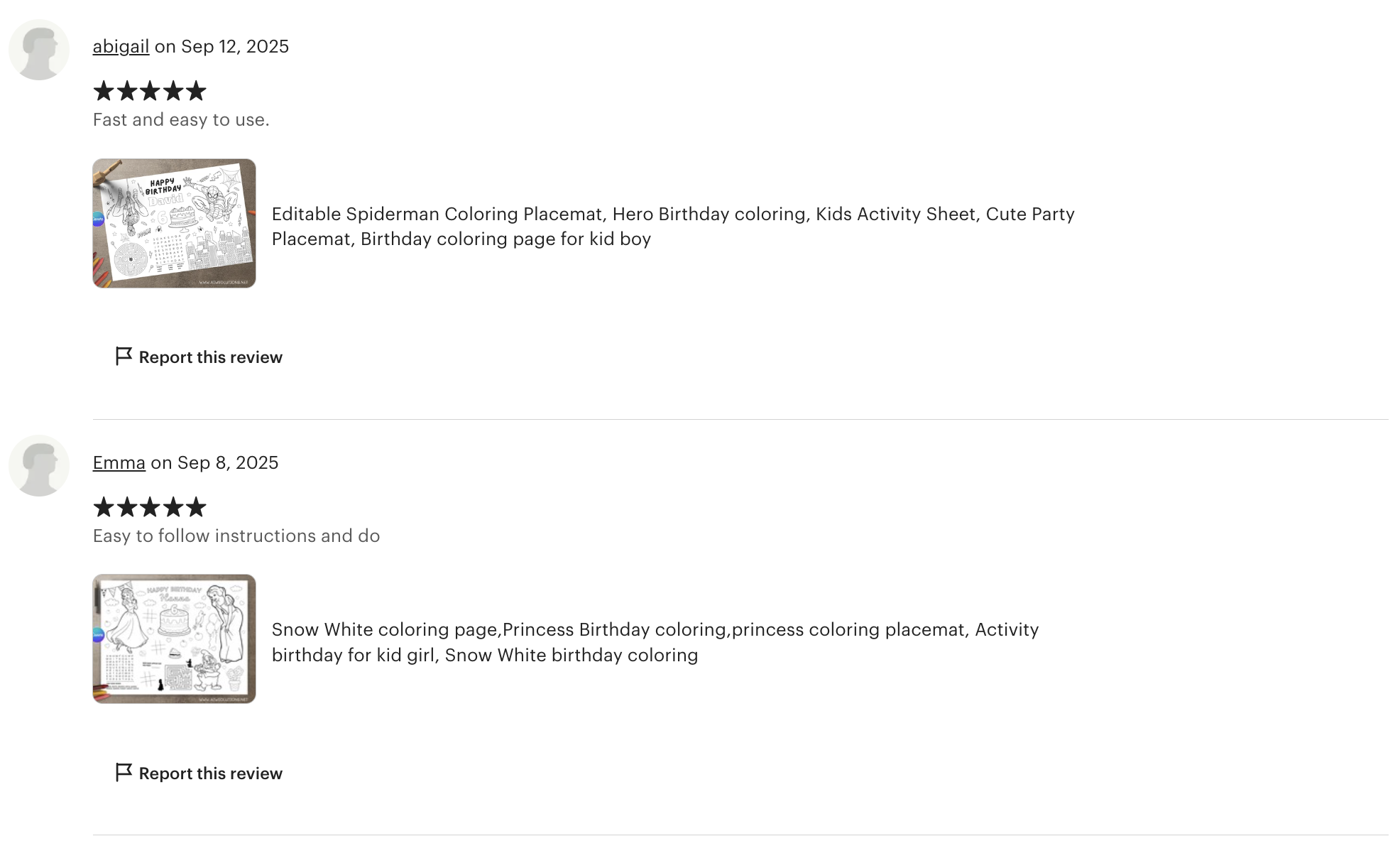Click abigail's profile avatar icon
Image resolution: width=1400 pixels, height=841 pixels.
pos(39,50)
